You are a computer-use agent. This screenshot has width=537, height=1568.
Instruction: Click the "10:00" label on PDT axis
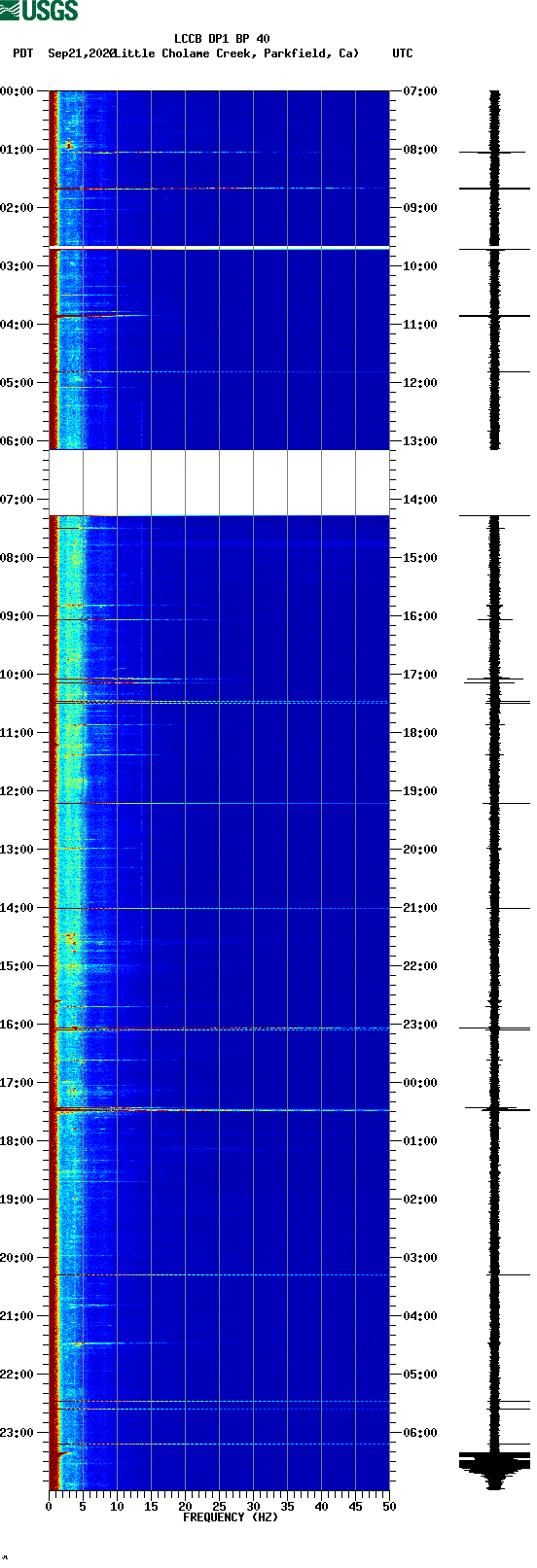click(x=17, y=675)
